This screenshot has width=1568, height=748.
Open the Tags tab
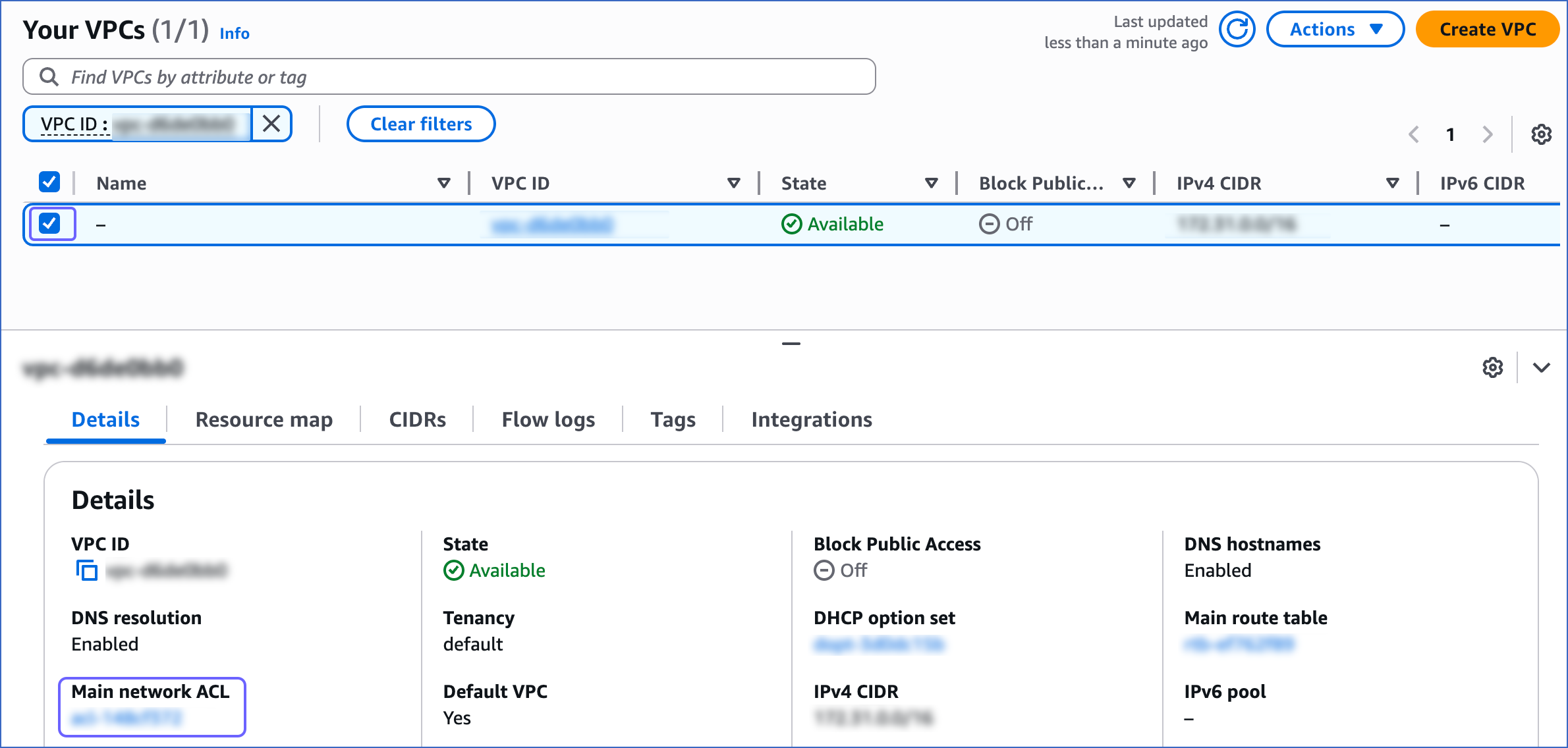[673, 420]
